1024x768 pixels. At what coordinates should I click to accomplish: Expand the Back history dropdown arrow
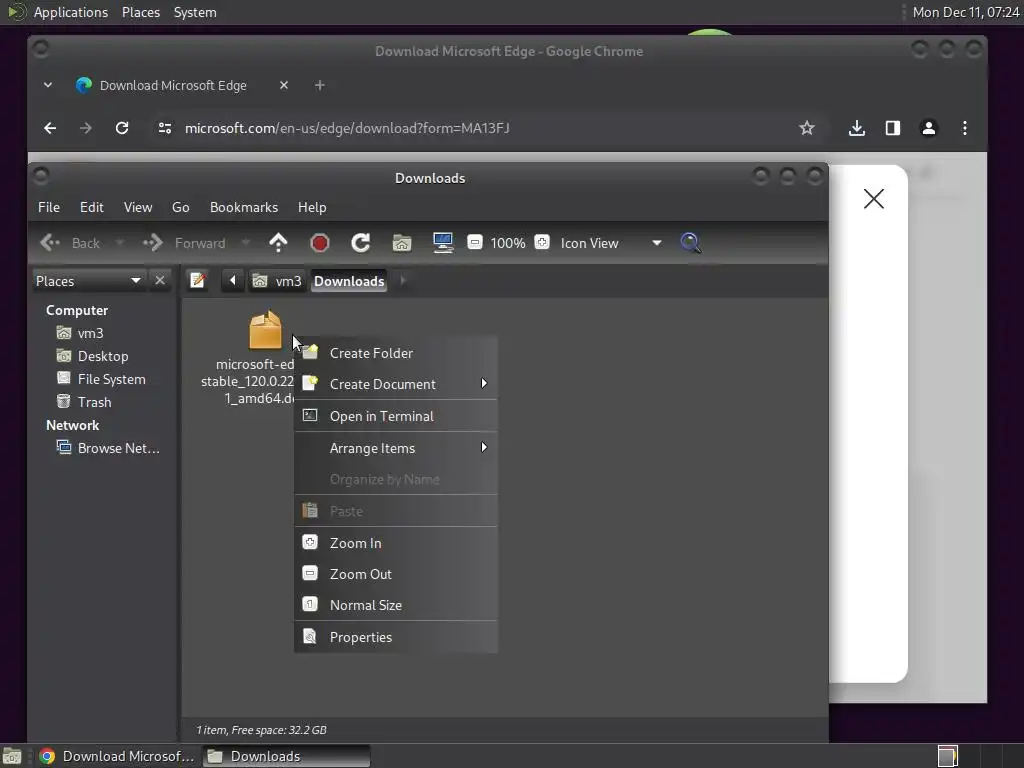point(120,243)
